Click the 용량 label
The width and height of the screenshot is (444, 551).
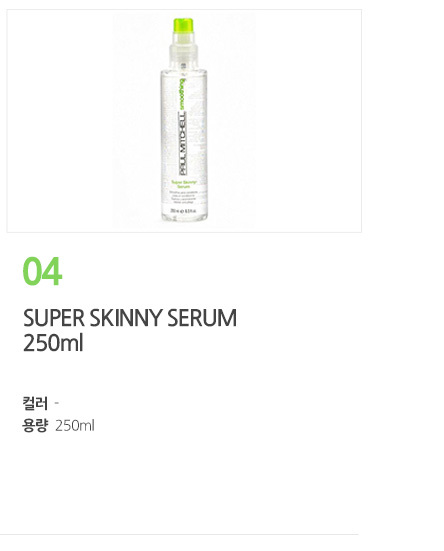tap(35, 426)
